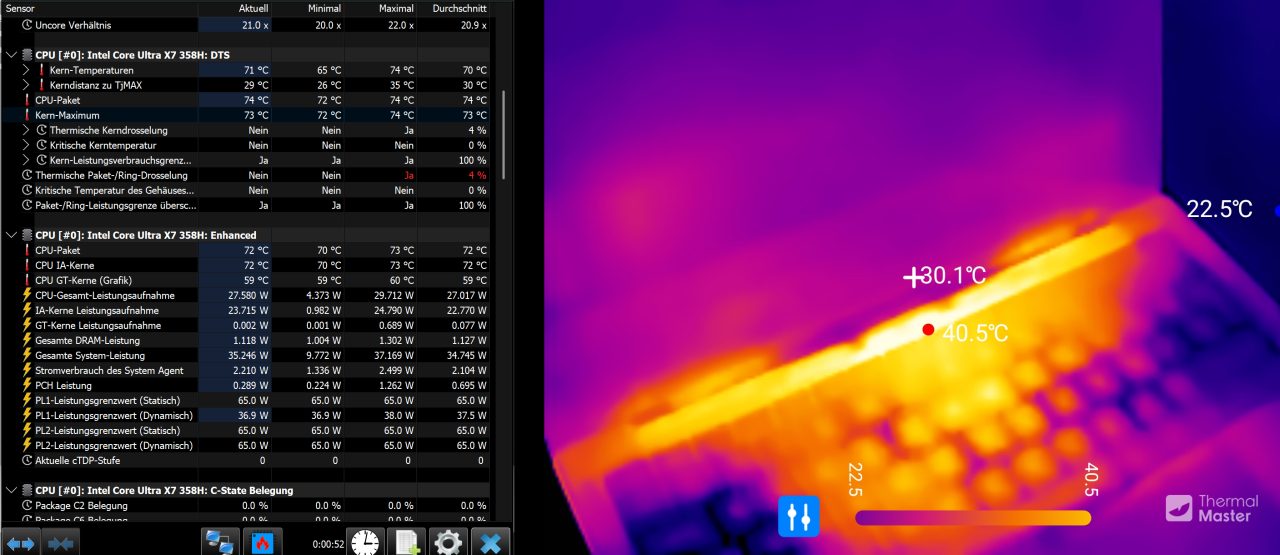Click thermometer icon beside Kern-Temperaturen
The height and width of the screenshot is (555, 1280).
tap(42, 70)
